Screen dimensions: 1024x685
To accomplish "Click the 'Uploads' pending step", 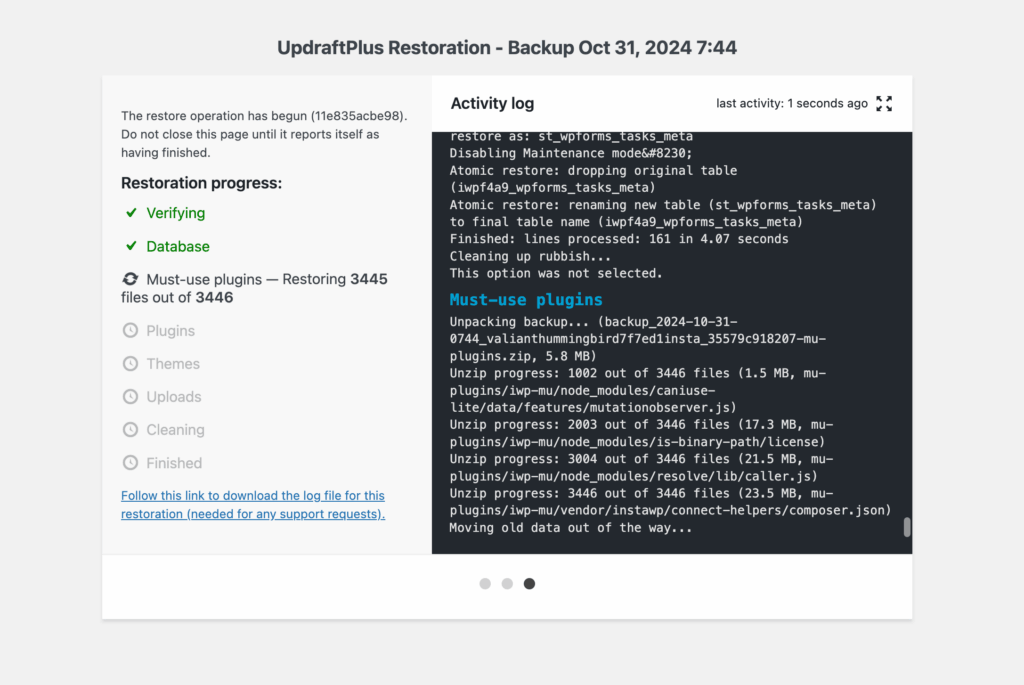I will tap(174, 397).
